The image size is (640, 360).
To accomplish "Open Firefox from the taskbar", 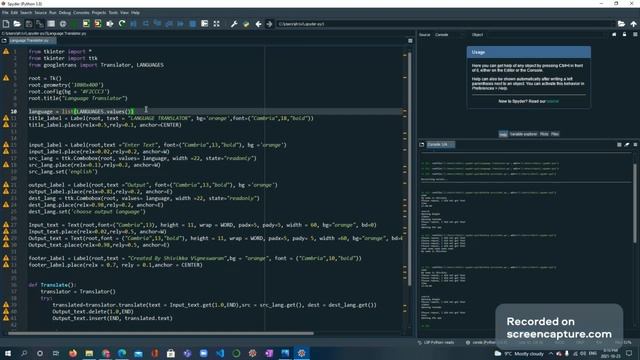I will [73, 353].
